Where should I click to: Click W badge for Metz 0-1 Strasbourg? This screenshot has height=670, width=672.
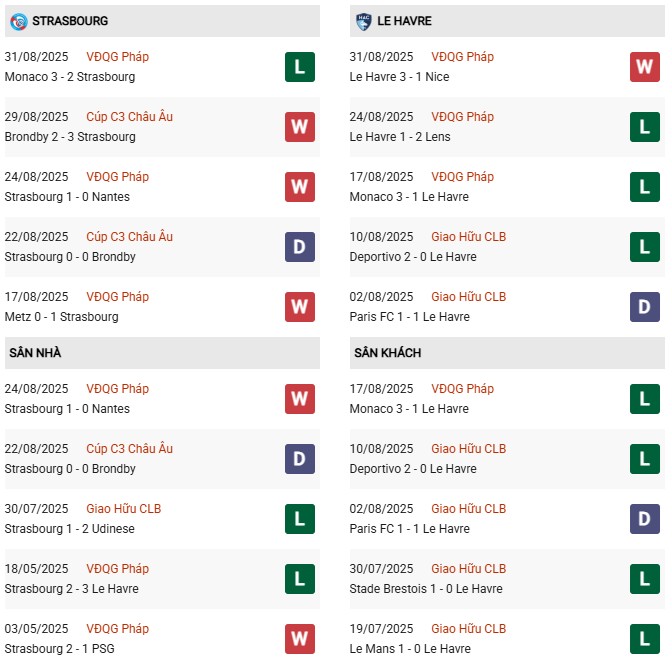pyautogui.click(x=300, y=307)
